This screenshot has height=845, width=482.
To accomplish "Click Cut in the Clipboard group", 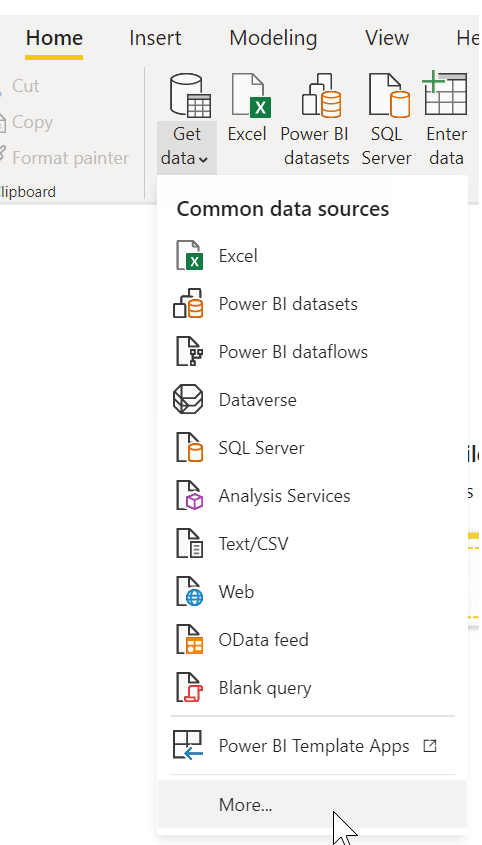I will 25,86.
